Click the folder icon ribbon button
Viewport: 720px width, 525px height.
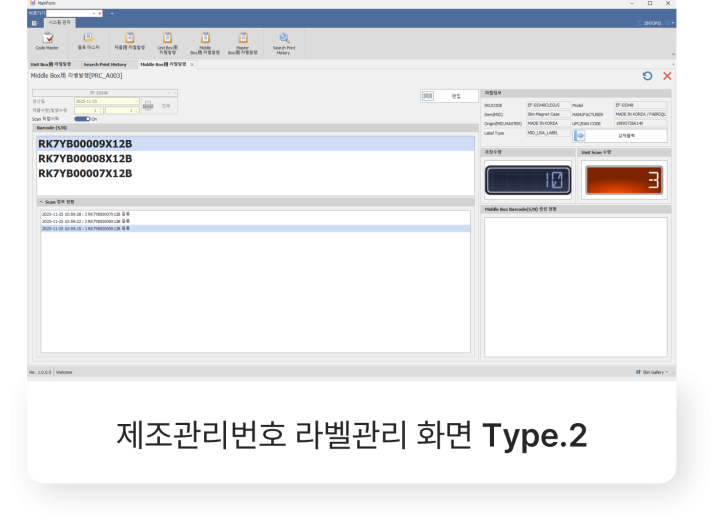[89, 41]
